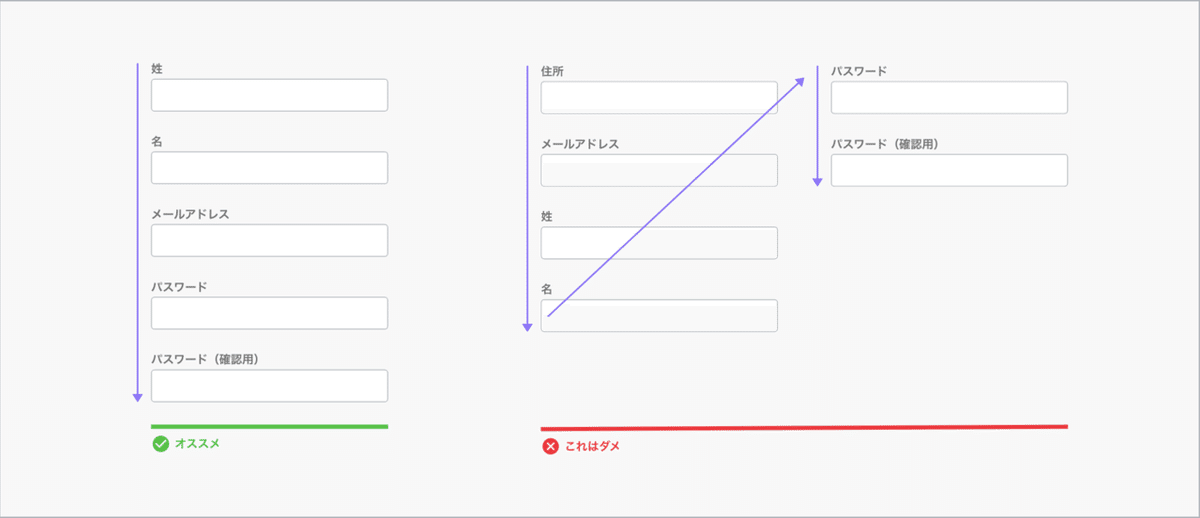Click the 住所 address input field

[x=659, y=98]
